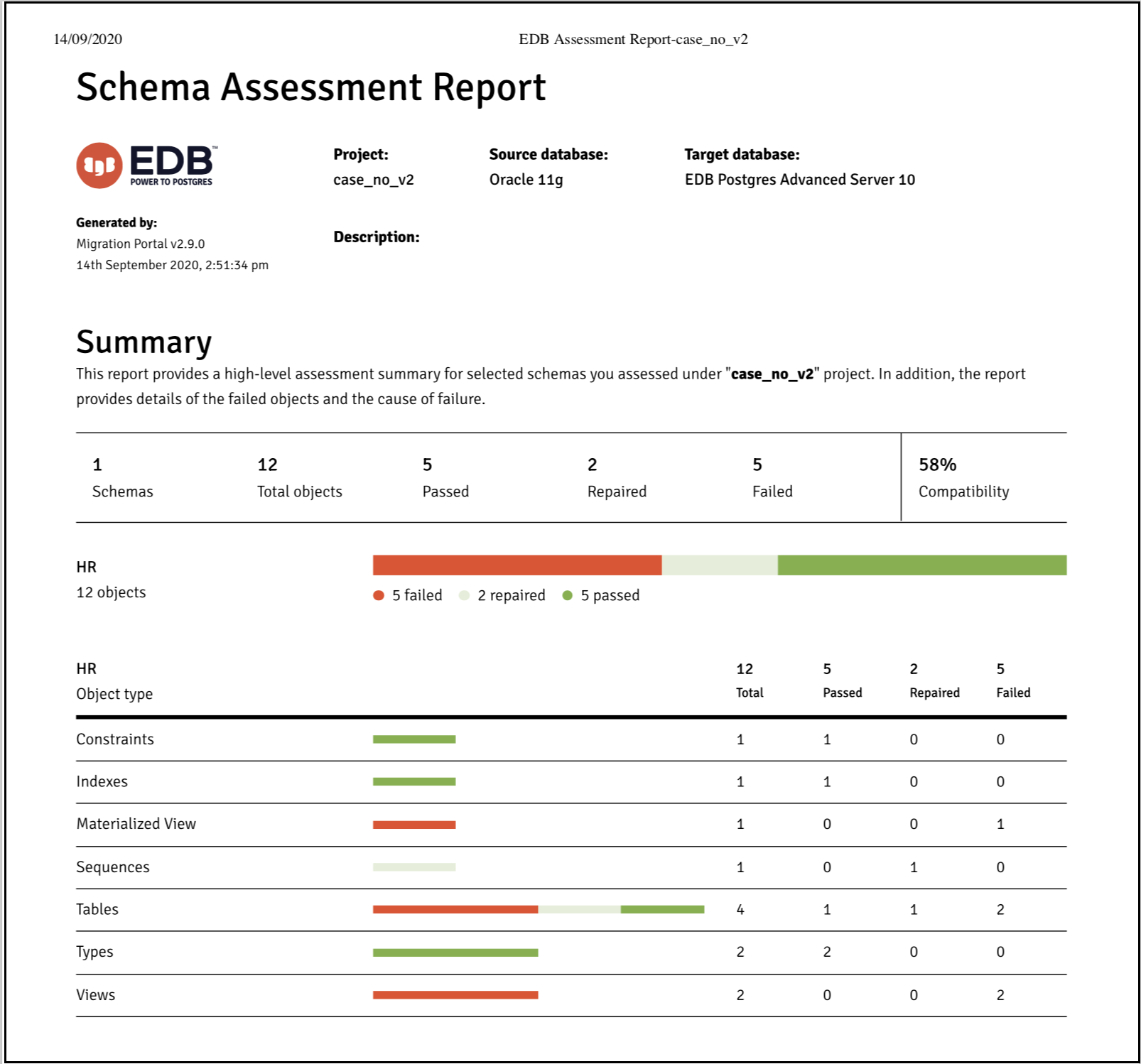The image size is (1141, 1064).
Task: Click Tables failed value 2
Action: 1000,910
